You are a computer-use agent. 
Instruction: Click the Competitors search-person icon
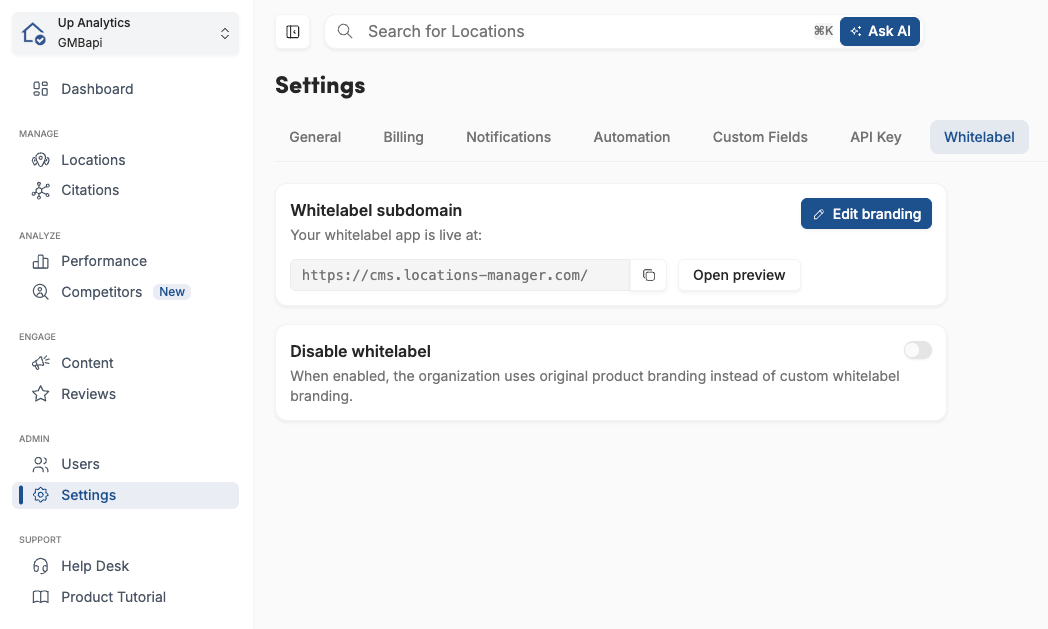(41, 292)
